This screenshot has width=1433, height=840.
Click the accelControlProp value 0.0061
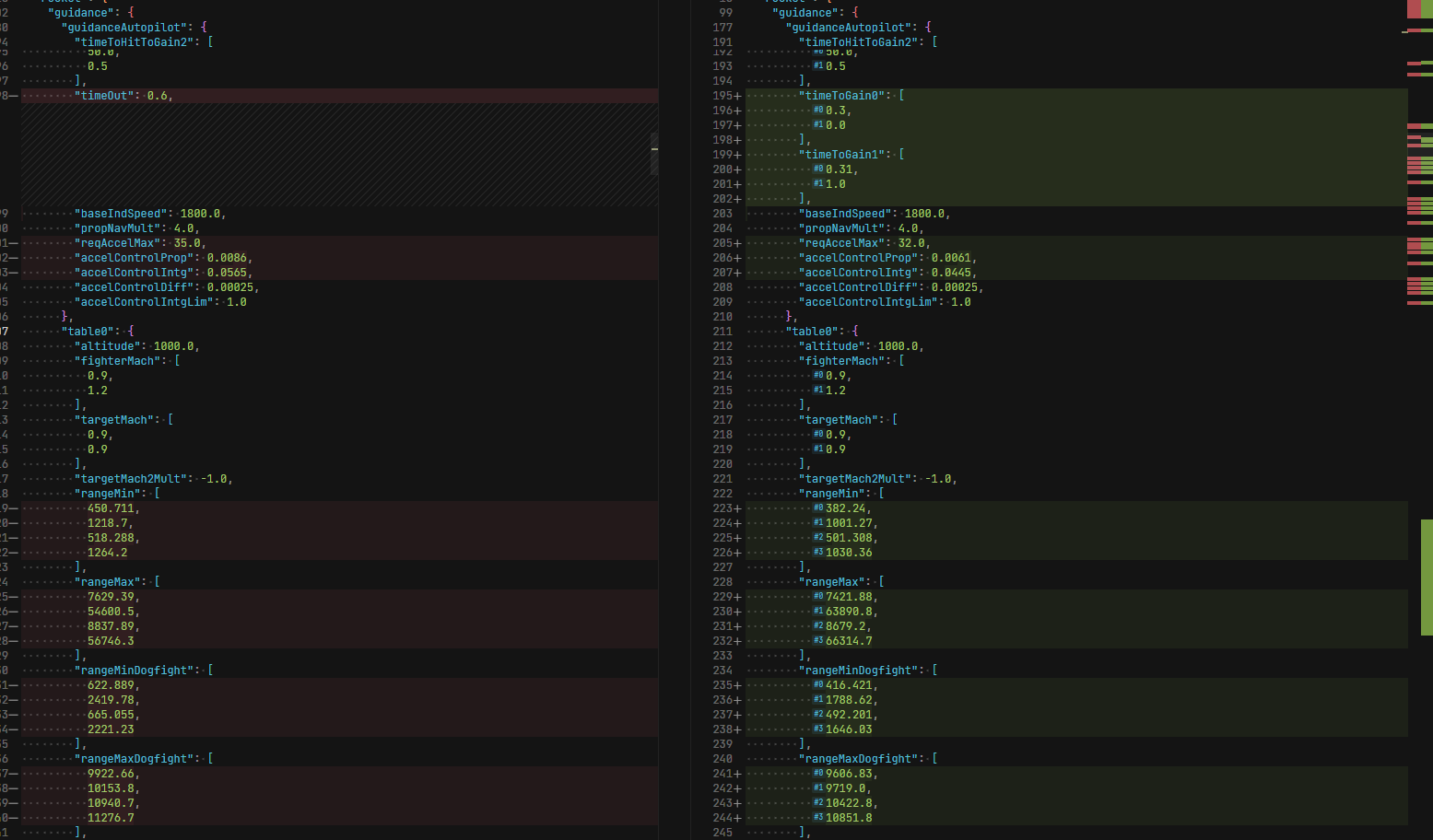(952, 258)
